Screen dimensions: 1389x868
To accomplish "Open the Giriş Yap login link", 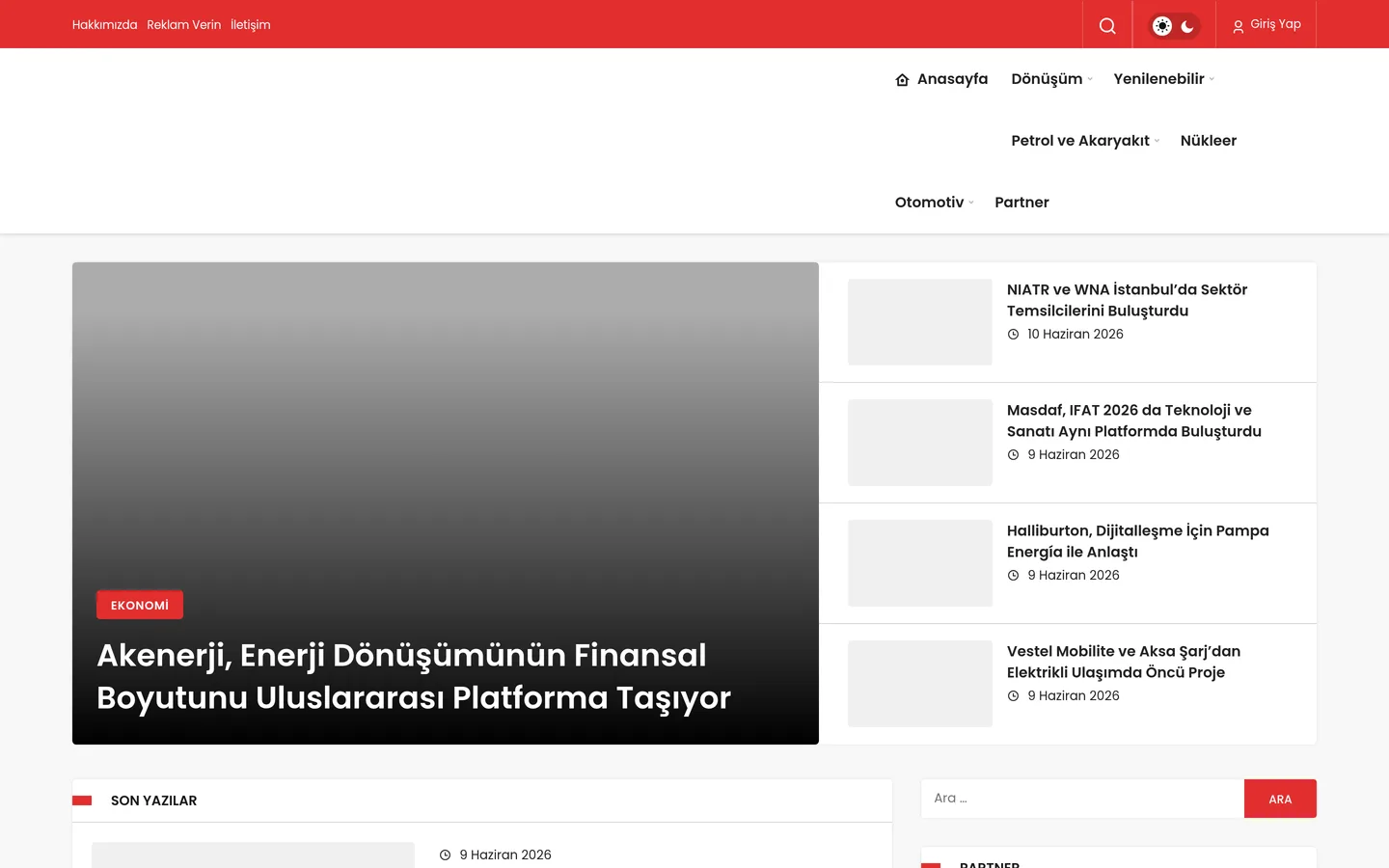I will (x=1266, y=25).
